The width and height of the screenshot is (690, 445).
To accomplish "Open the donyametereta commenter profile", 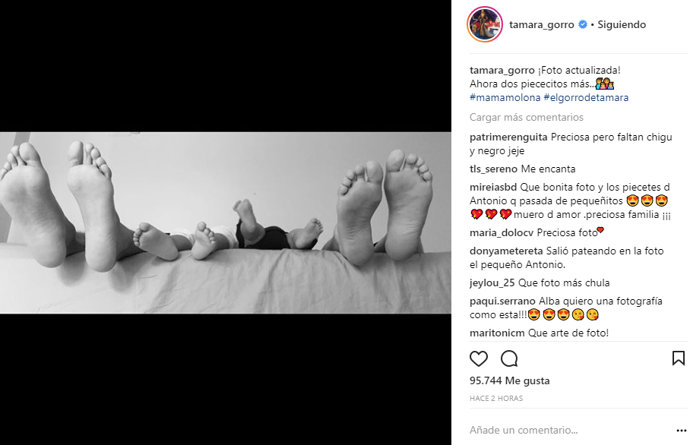I will tap(506, 251).
